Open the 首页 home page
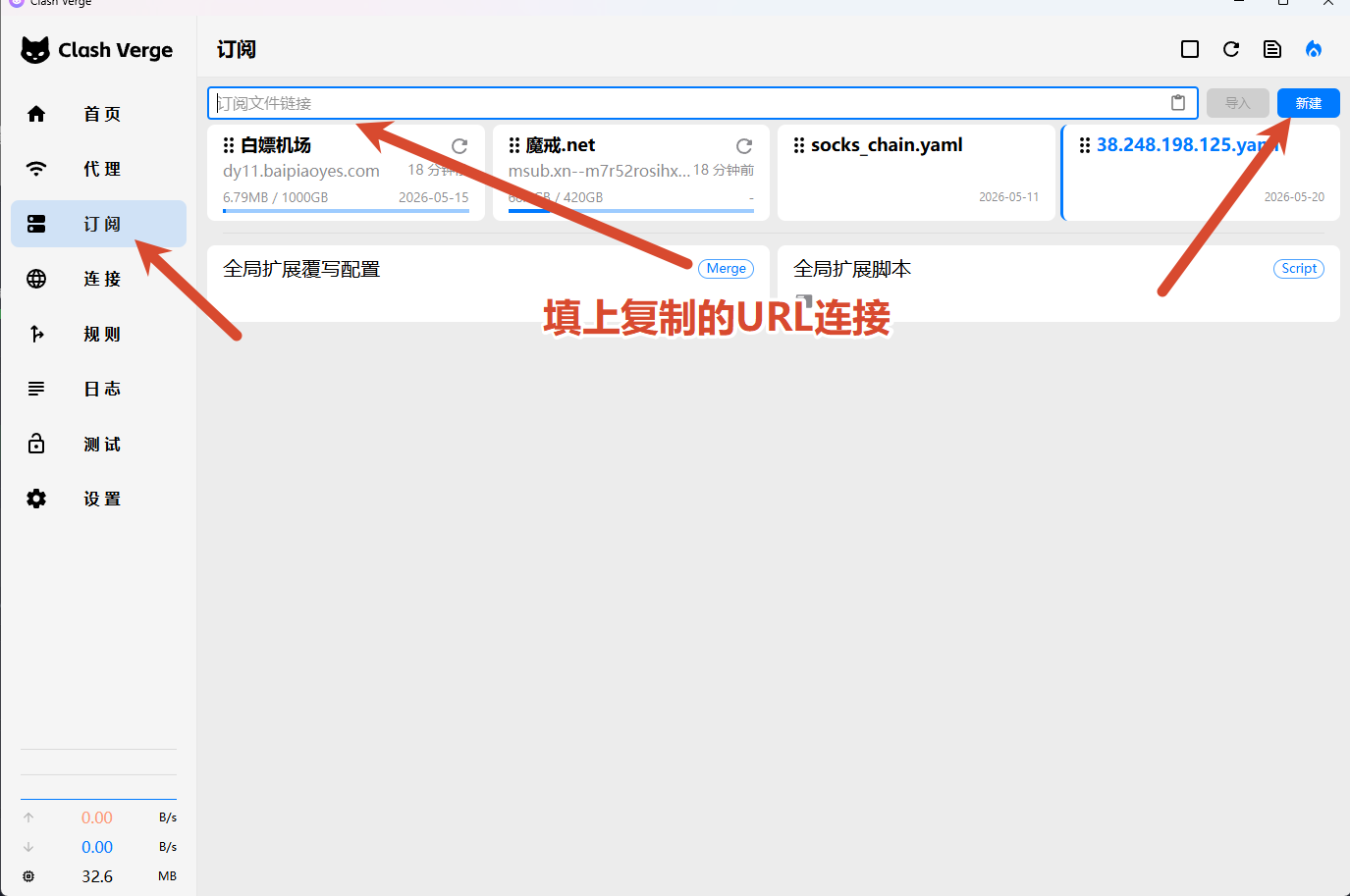 pos(98,114)
